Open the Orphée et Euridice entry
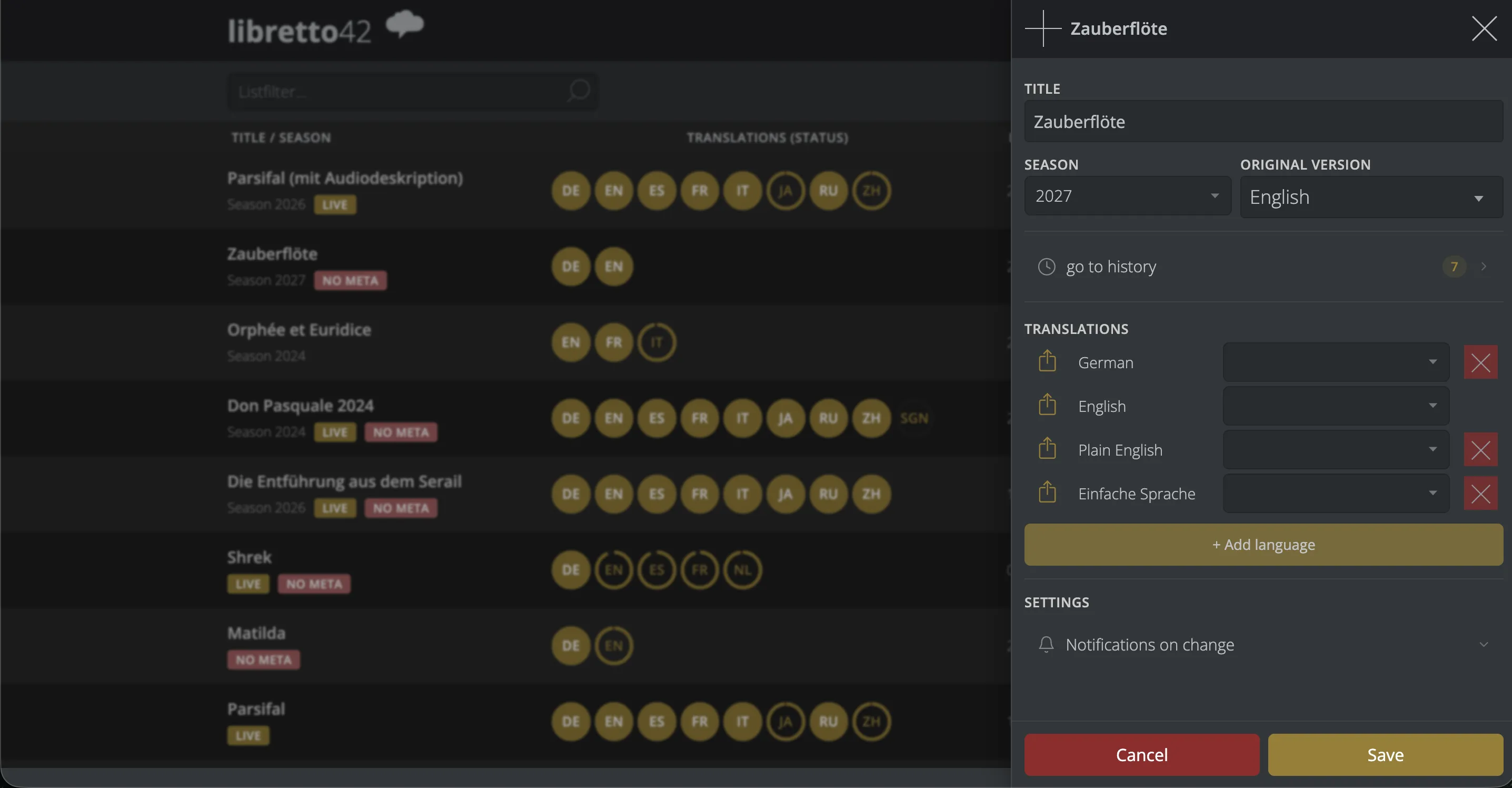This screenshot has width=1512, height=788. pos(300,329)
